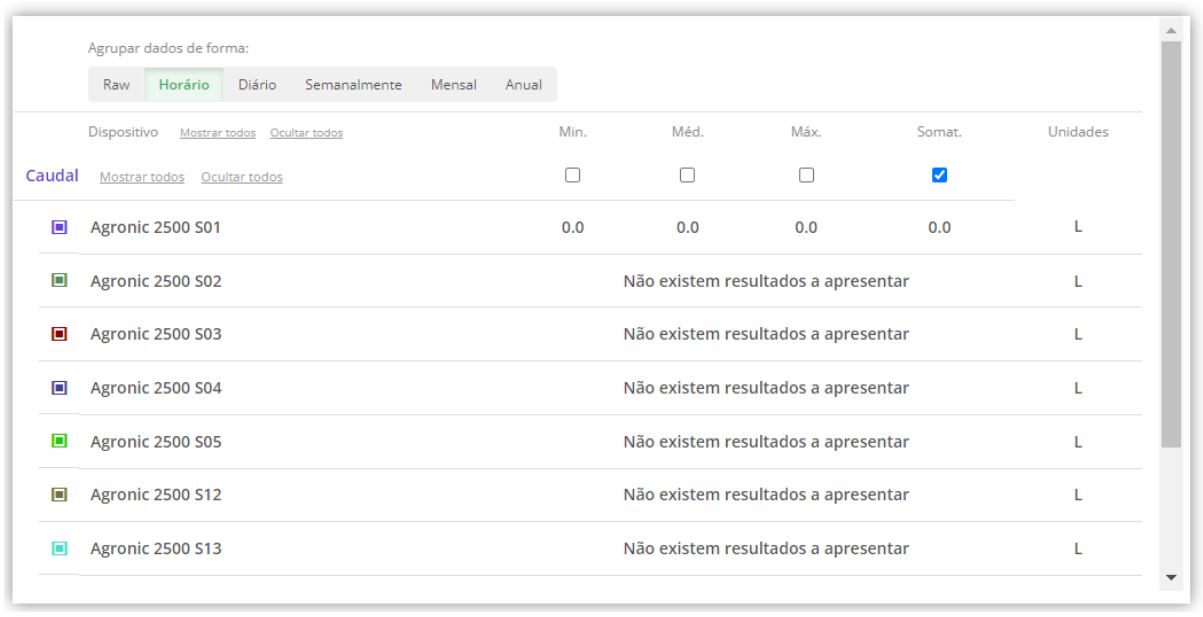Switch grouping to Anual

coord(523,85)
